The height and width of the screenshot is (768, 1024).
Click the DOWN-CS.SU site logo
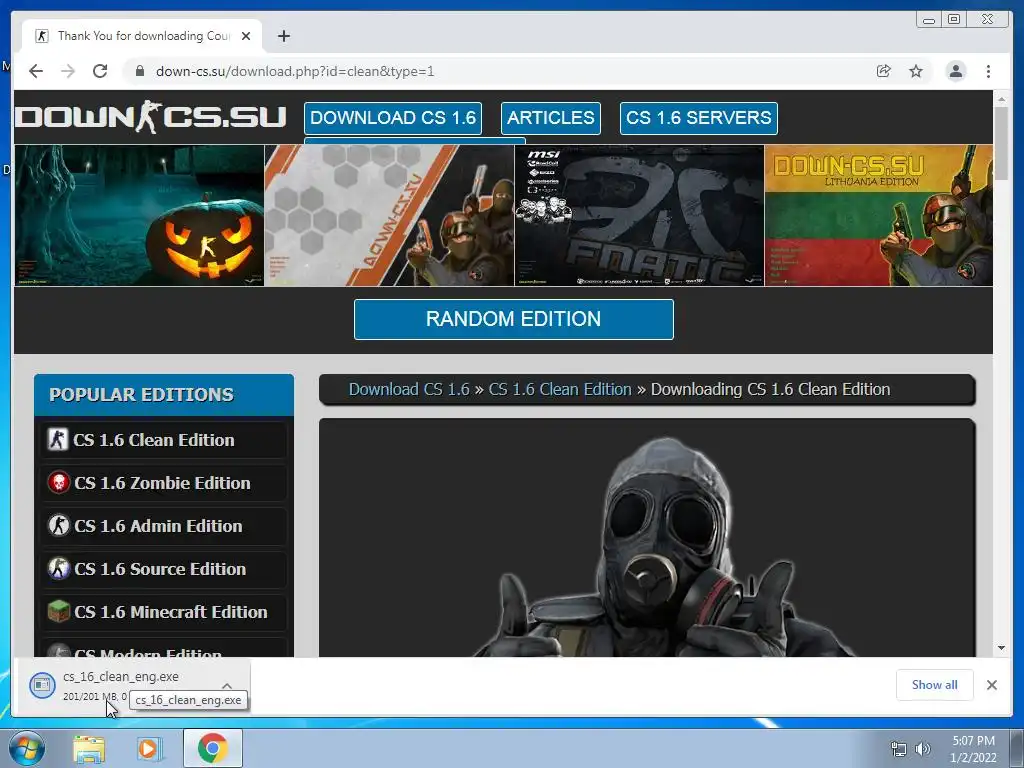(151, 118)
